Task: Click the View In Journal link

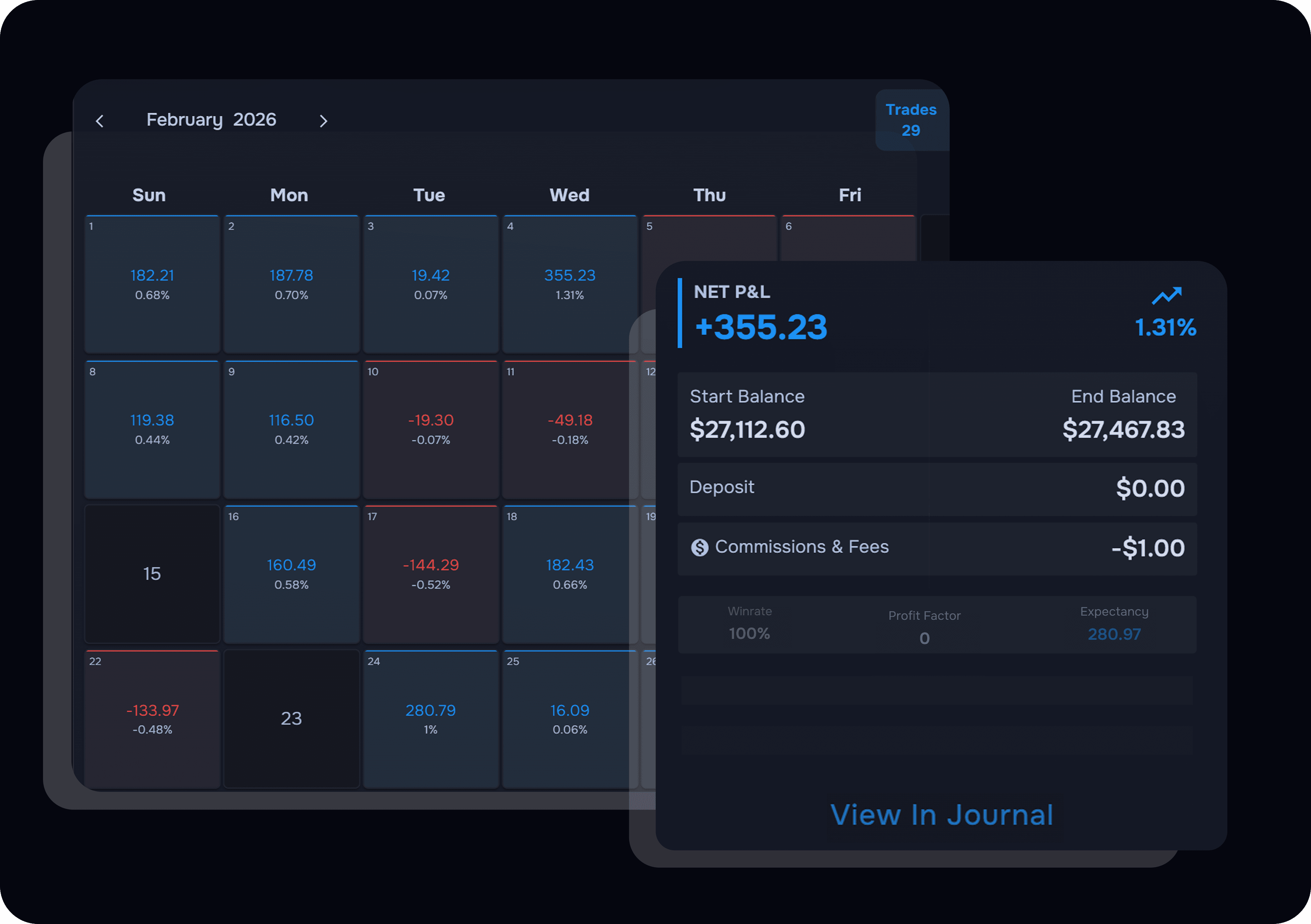Action: pos(942,815)
